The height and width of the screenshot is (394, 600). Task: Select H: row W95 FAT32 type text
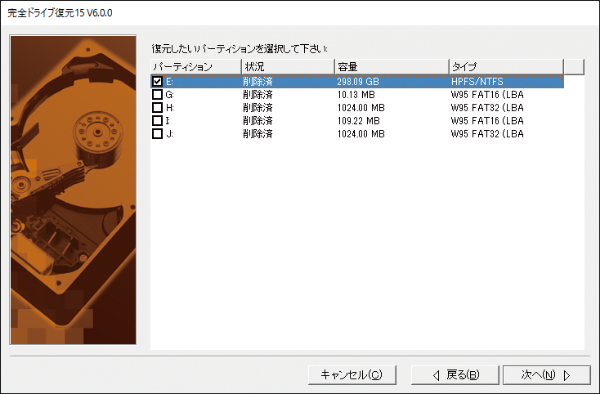coord(487,107)
